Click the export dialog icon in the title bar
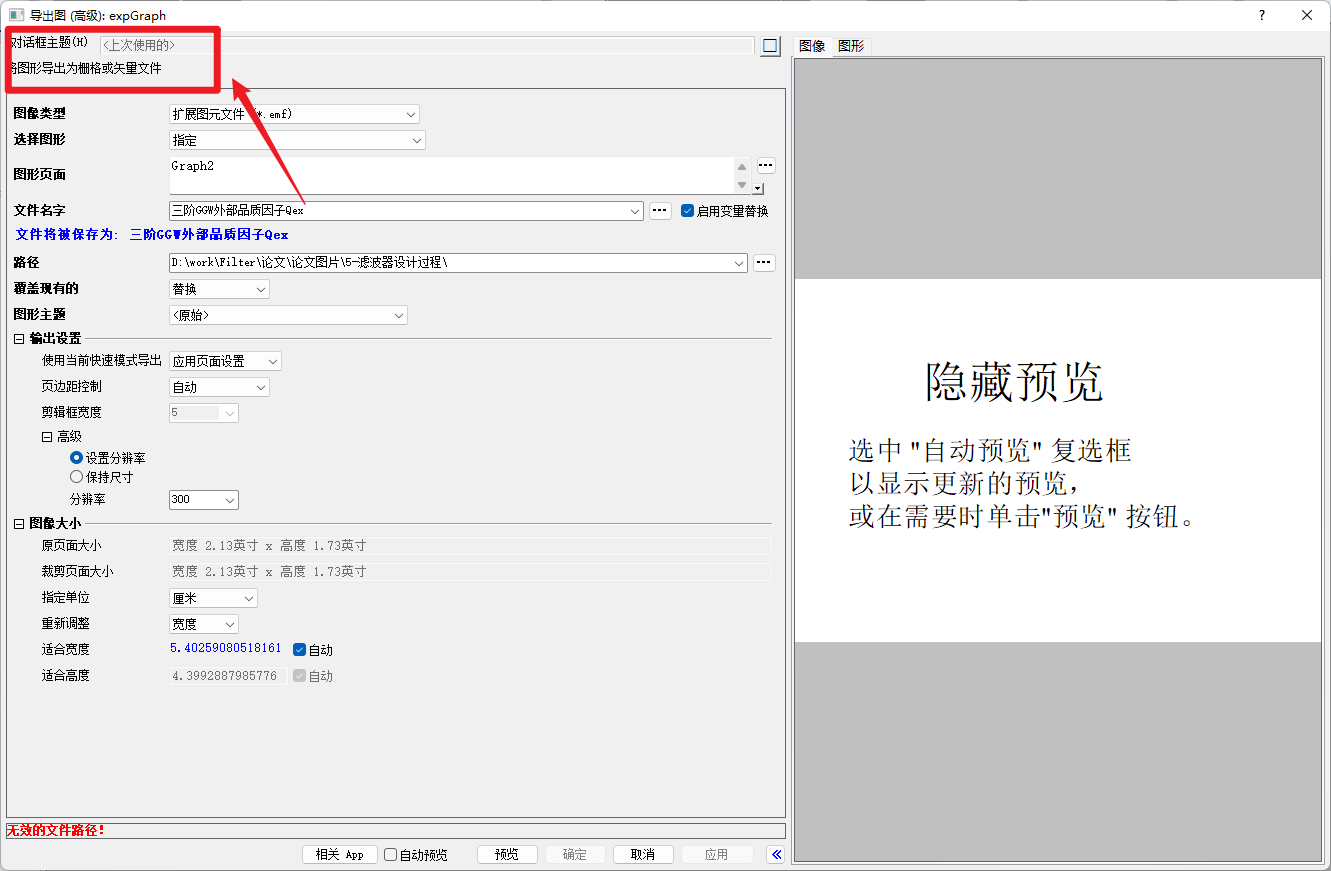The height and width of the screenshot is (871, 1331). pos(14,15)
